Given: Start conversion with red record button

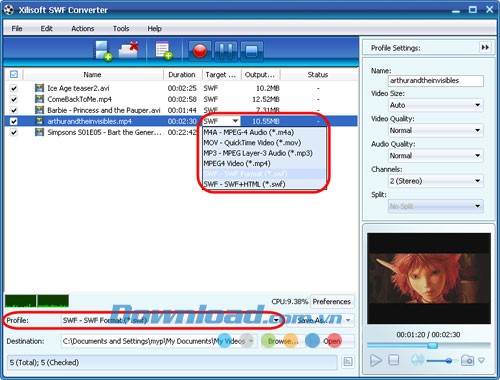Looking at the screenshot, I should coord(200,51).
